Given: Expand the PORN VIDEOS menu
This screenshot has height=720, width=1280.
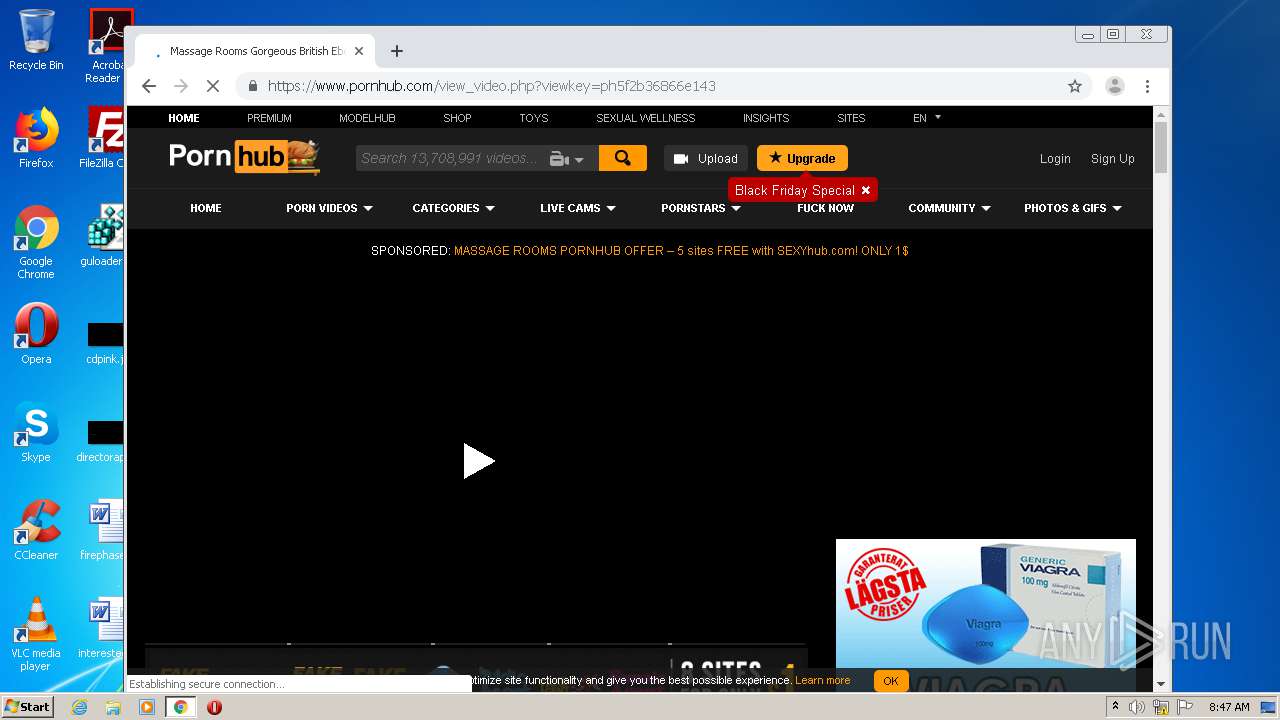Looking at the screenshot, I should coord(329,208).
